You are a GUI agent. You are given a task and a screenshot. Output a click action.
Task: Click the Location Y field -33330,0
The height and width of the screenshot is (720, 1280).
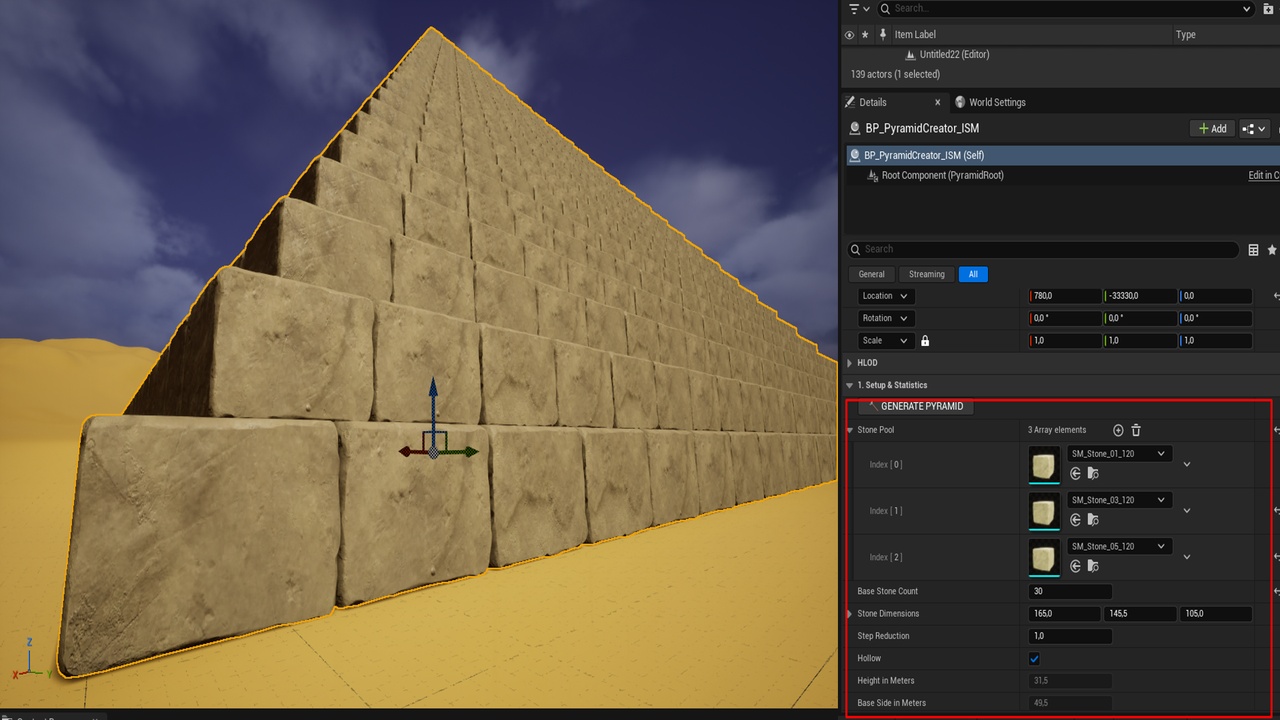click(x=1140, y=296)
